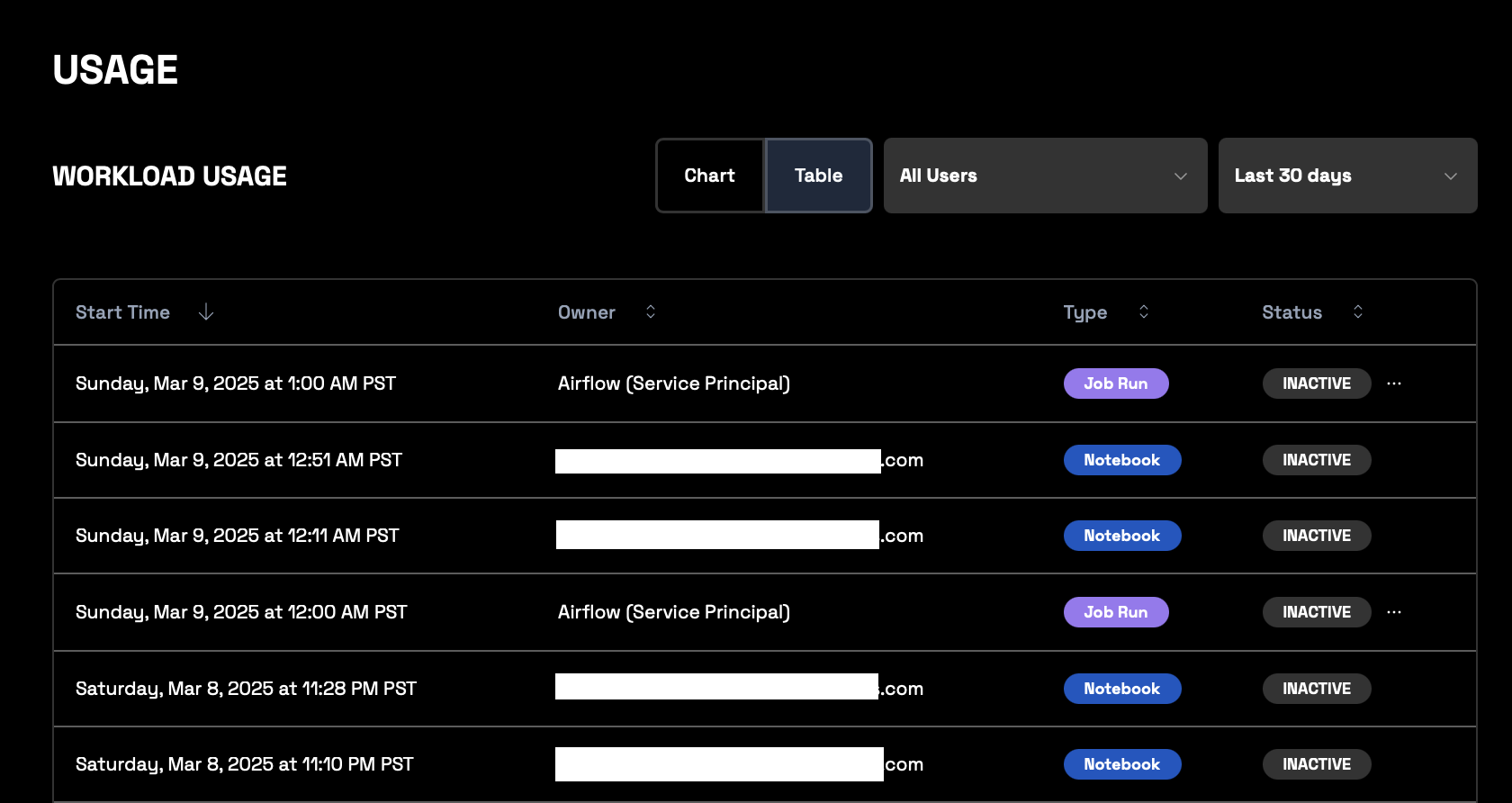Select 'Sunday, Mar 9, 2025 at 12:51 AM PST'
The height and width of the screenshot is (803, 1512).
[x=238, y=460]
